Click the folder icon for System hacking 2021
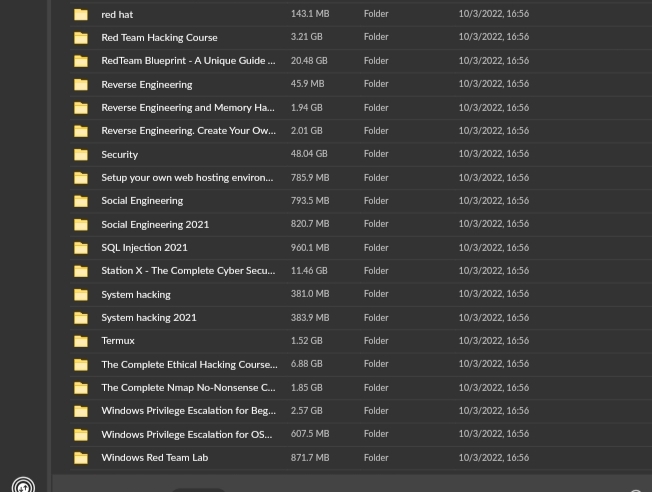The image size is (652, 492). point(81,318)
